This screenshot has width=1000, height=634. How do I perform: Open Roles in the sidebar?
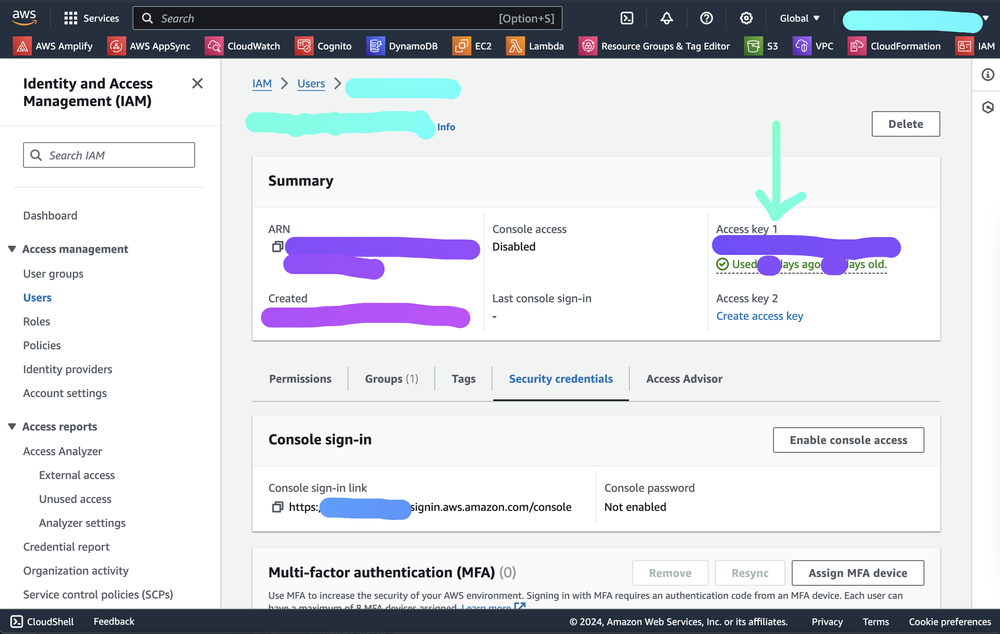tap(36, 321)
